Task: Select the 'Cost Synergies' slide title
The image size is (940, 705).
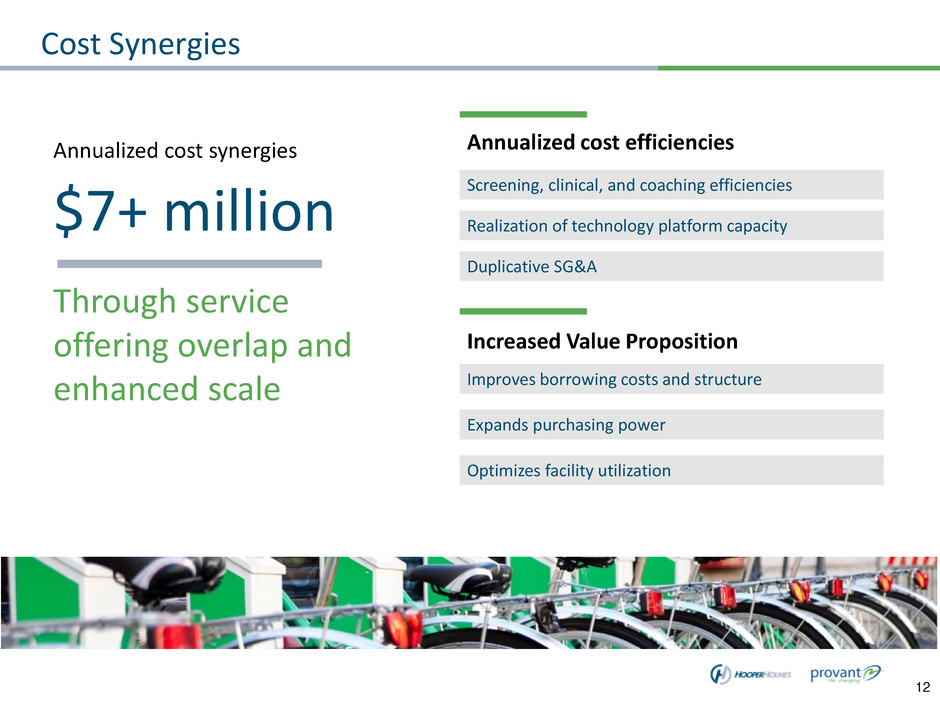Action: click(140, 44)
